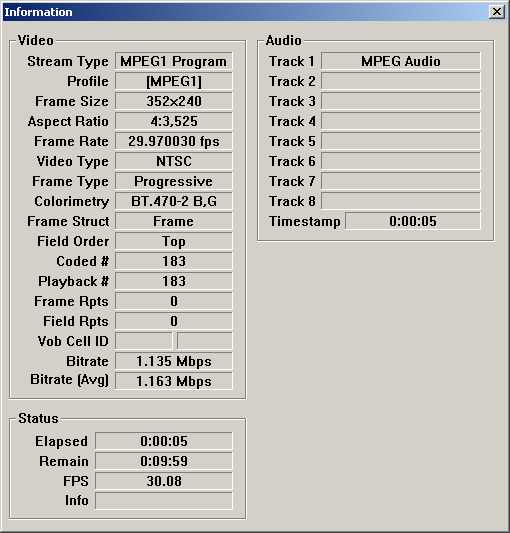
Task: Click the Frame Size 352x240 field
Action: 174,101
